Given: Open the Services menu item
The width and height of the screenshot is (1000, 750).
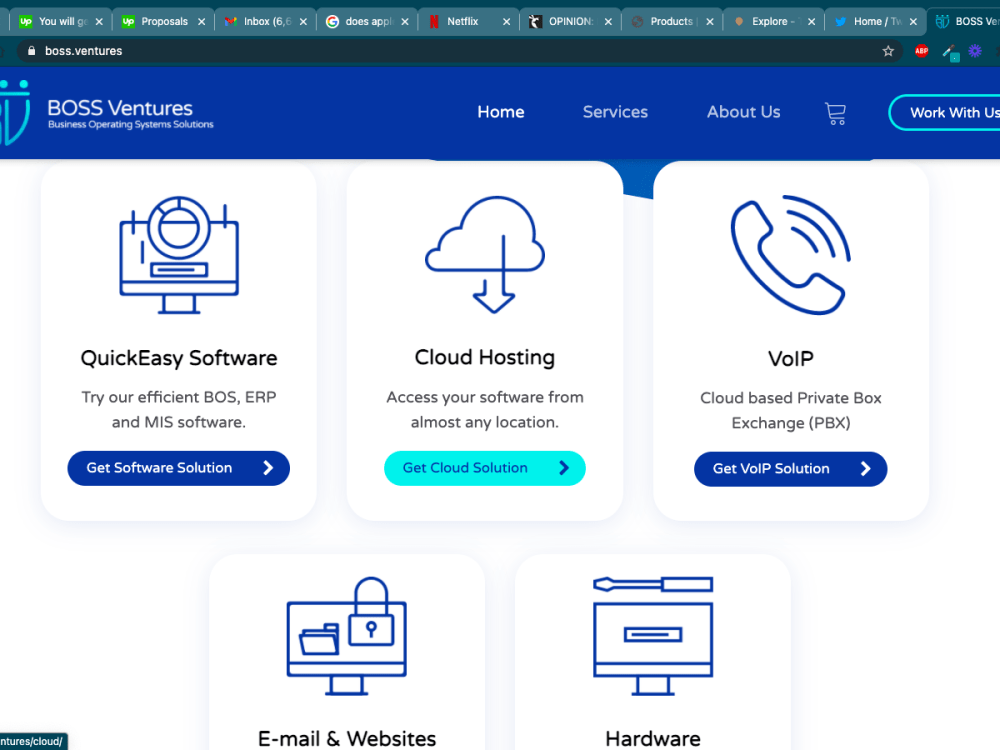Looking at the screenshot, I should pyautogui.click(x=615, y=112).
